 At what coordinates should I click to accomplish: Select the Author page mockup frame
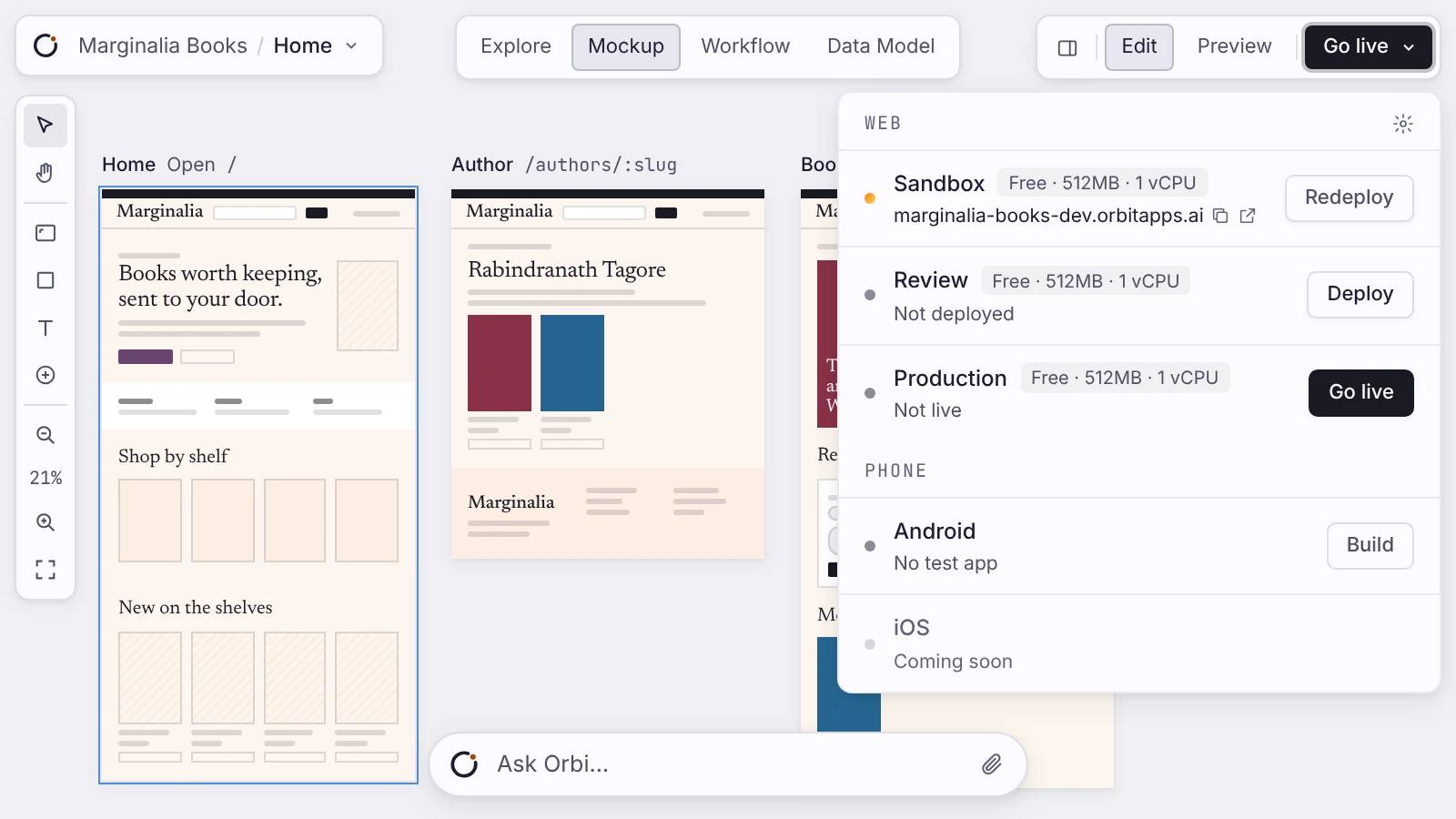click(x=608, y=374)
